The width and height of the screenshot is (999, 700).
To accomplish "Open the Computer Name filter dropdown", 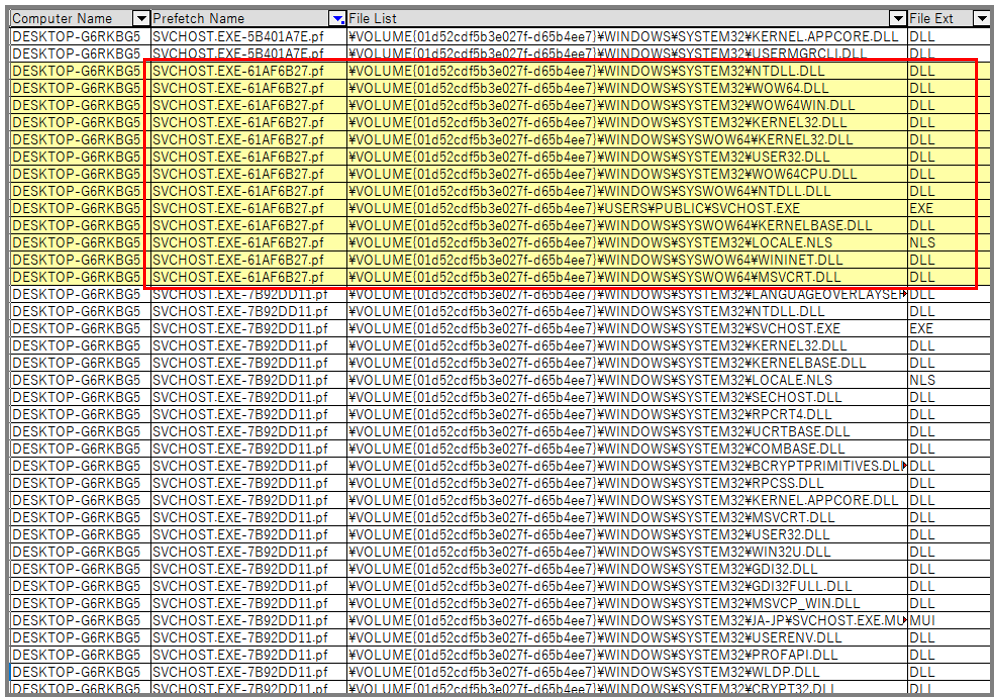I will 141,18.
